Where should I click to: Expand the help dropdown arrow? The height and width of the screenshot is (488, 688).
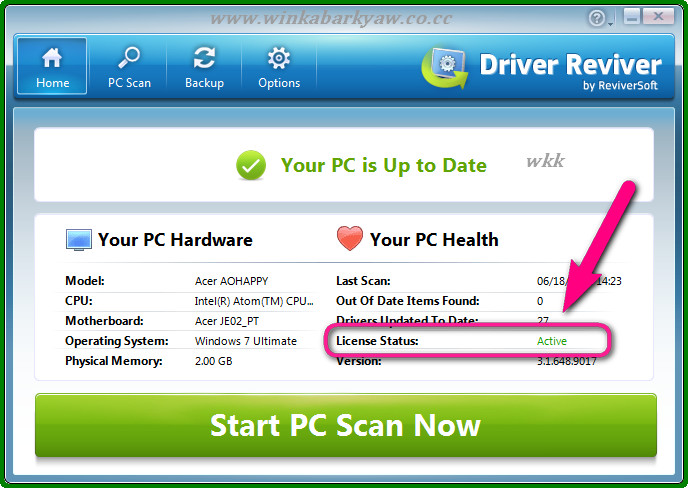click(610, 24)
